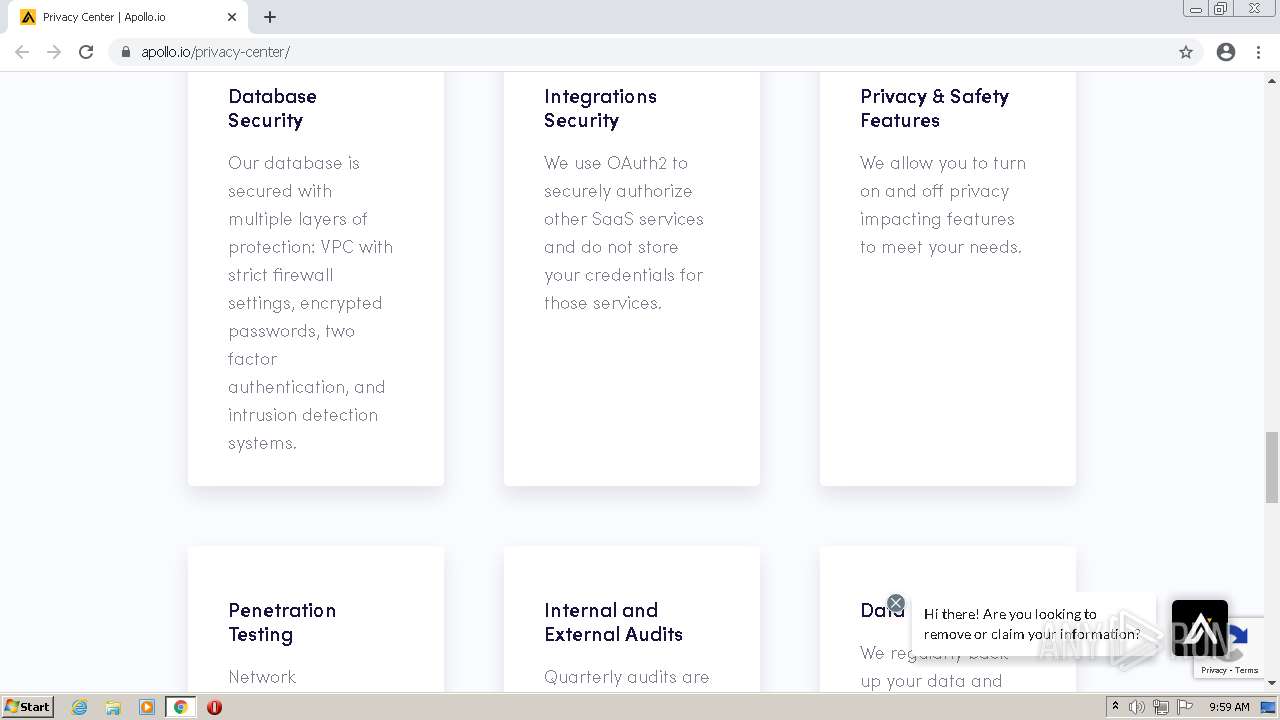Click the browser back arrow

[22, 52]
